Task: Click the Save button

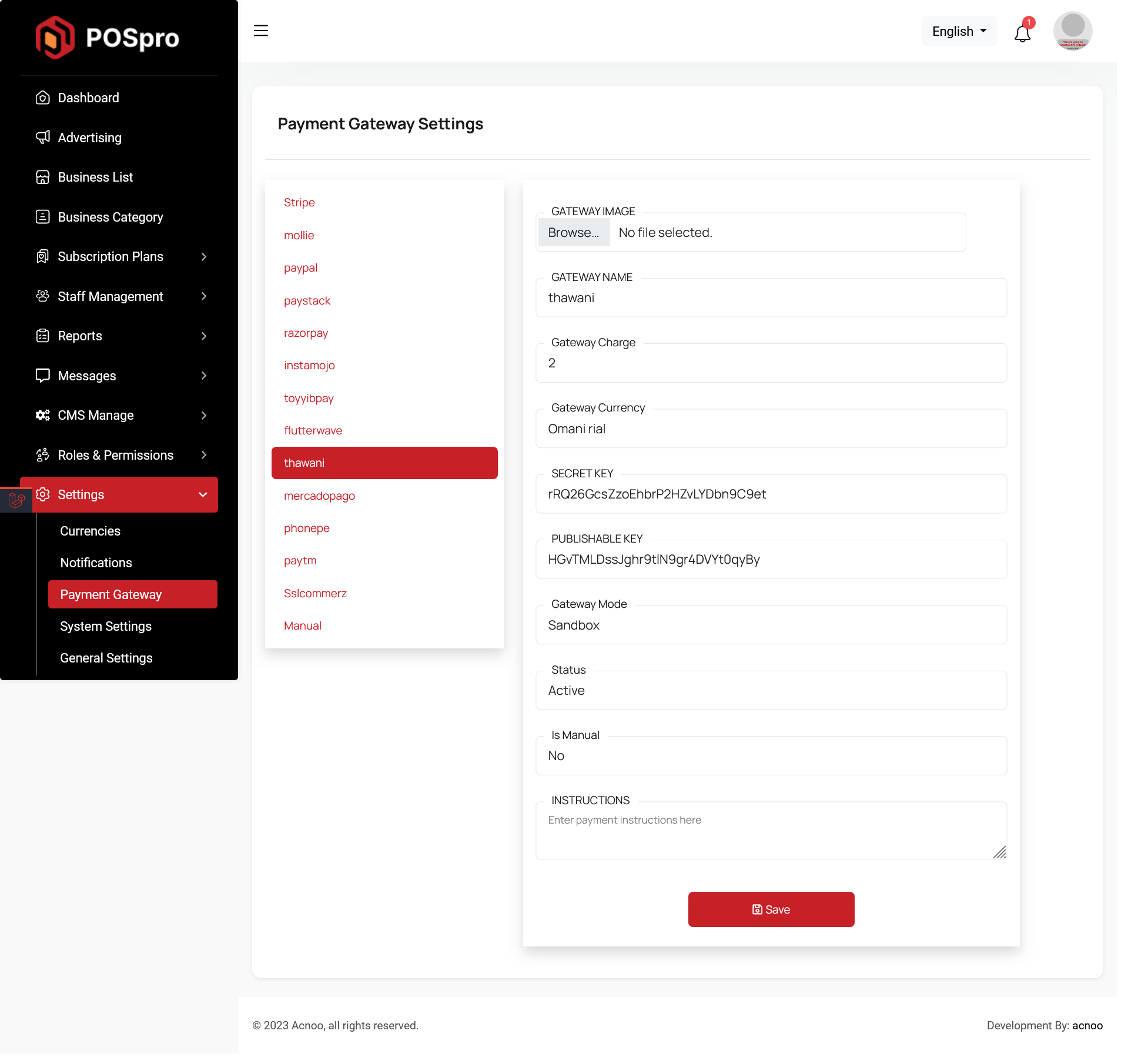Action: [x=771, y=909]
